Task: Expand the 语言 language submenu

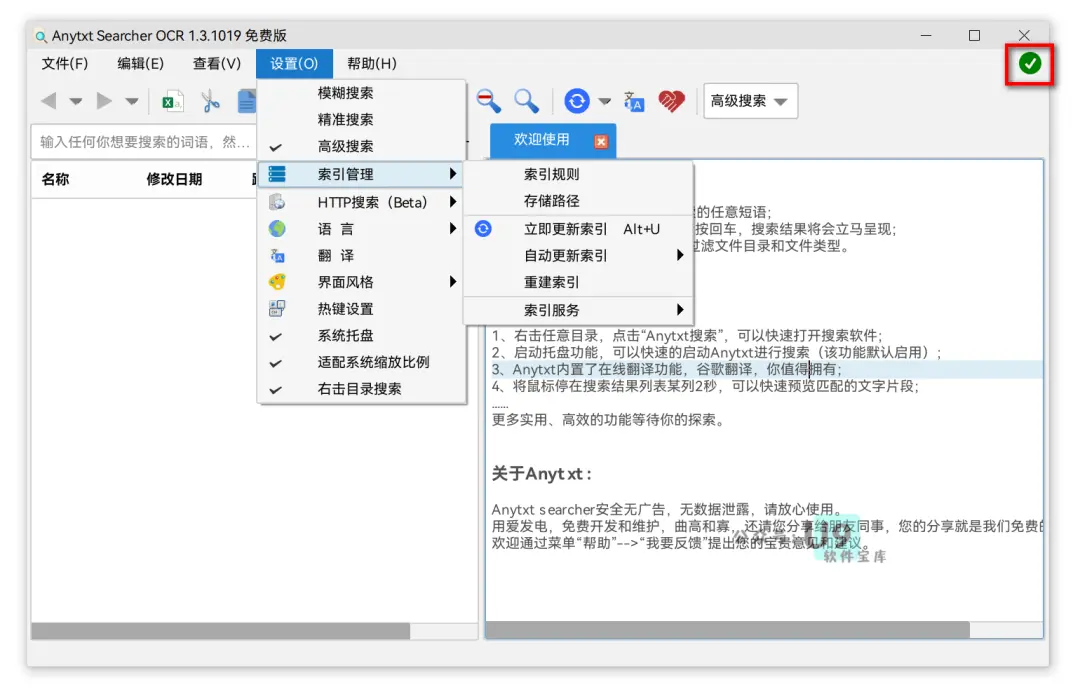Action: tap(362, 229)
